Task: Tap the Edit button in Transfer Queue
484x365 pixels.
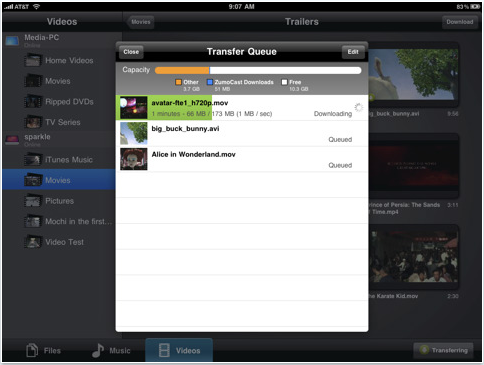Action: 353,52
